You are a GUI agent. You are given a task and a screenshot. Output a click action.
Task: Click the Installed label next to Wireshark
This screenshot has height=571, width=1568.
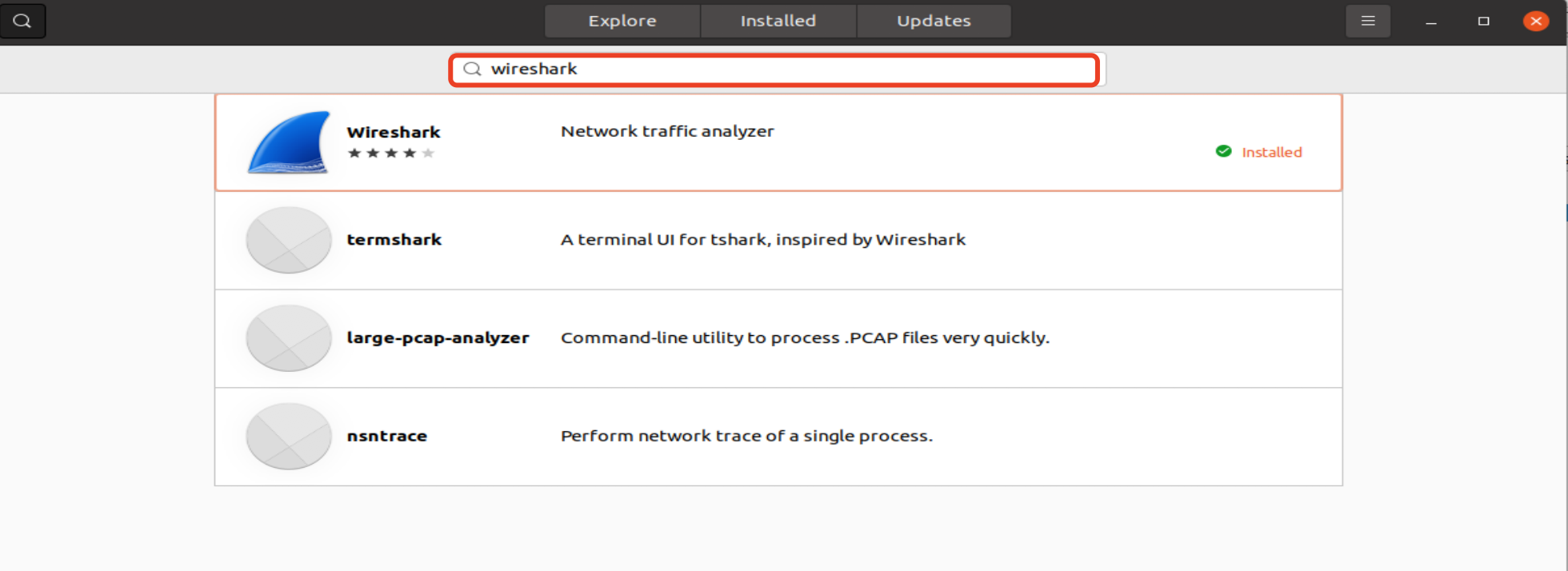pos(1271,152)
